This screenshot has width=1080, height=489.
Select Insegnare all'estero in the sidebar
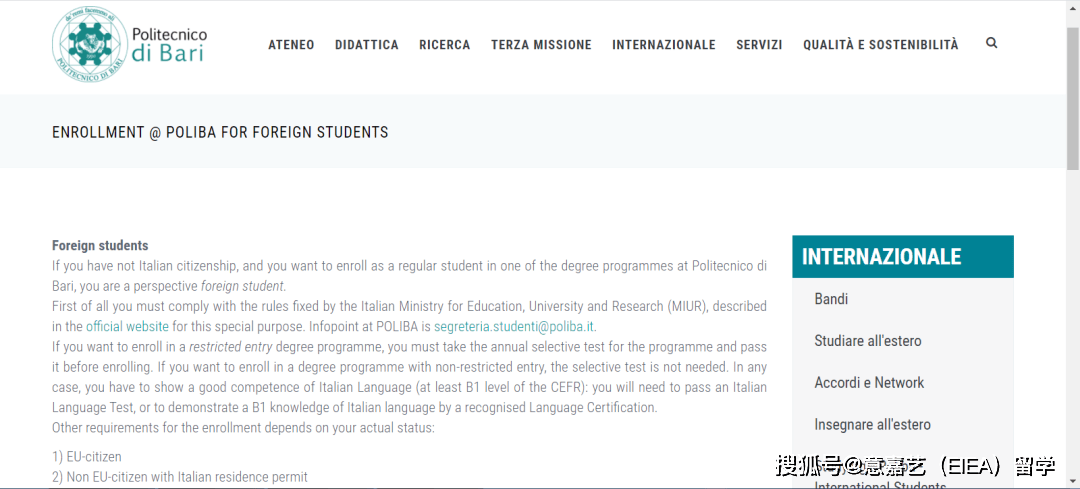click(872, 425)
